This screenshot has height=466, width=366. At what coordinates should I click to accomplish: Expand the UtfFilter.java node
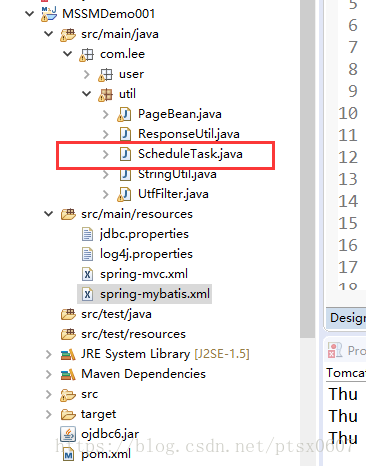(106, 194)
